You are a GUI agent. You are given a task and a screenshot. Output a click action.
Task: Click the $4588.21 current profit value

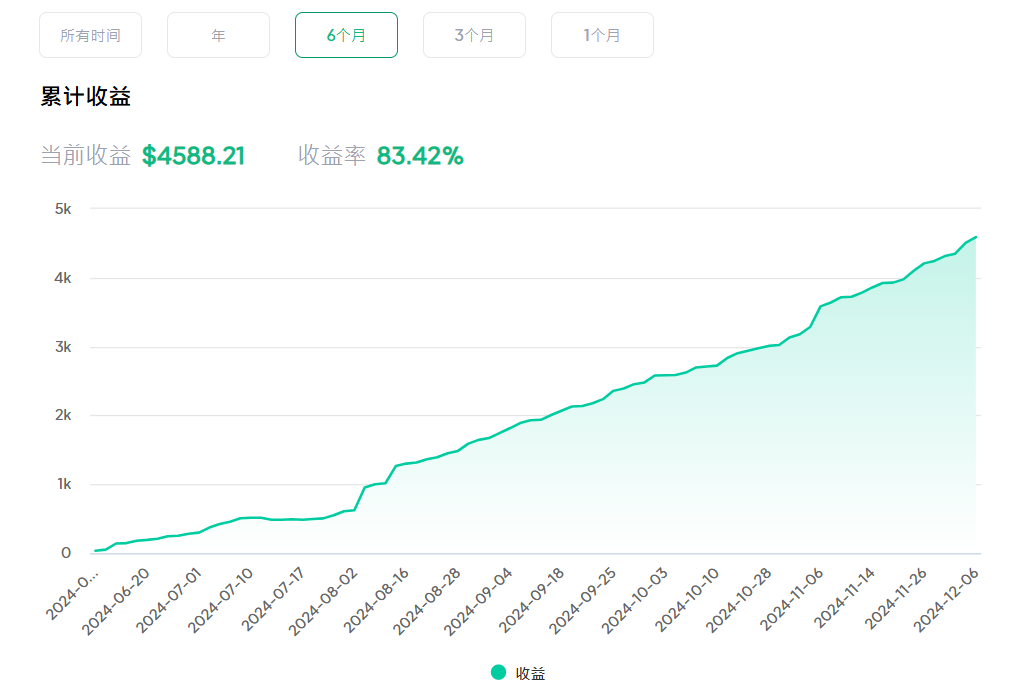(193, 156)
